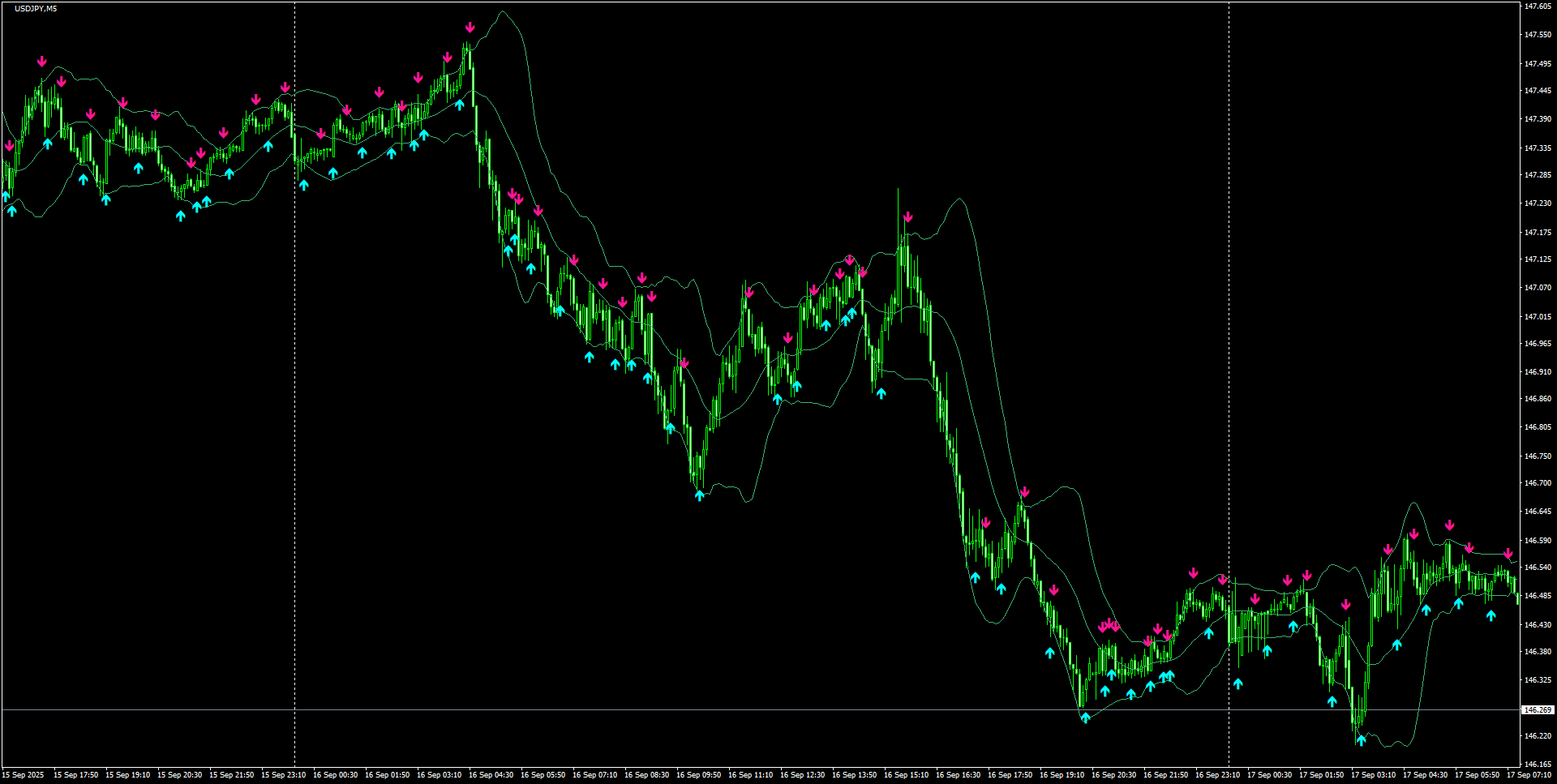Click the 16 Sep 21:50 time label
Screen dimensions: 1557x784
(1165, 775)
